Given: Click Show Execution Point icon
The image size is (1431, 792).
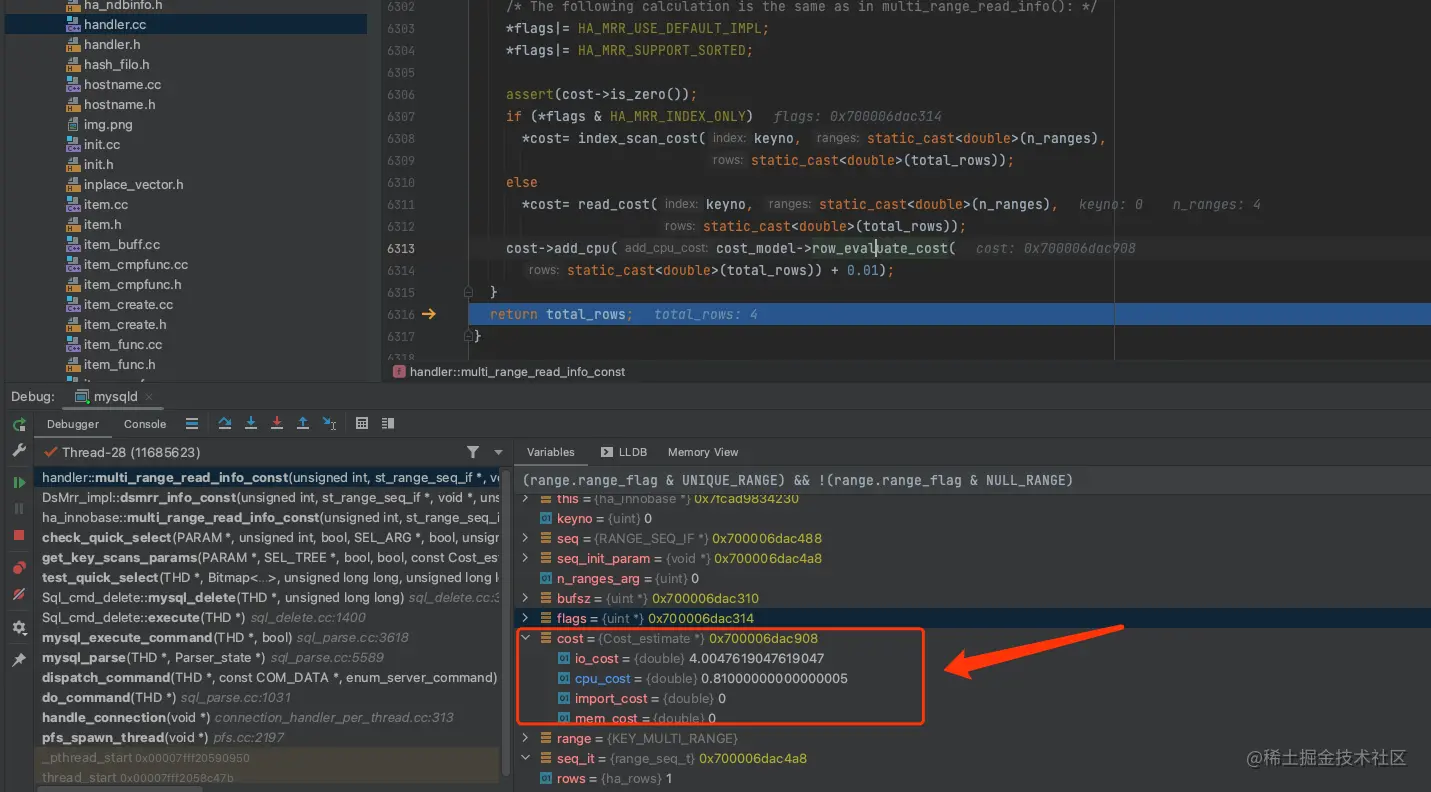Looking at the screenshot, I should (192, 424).
